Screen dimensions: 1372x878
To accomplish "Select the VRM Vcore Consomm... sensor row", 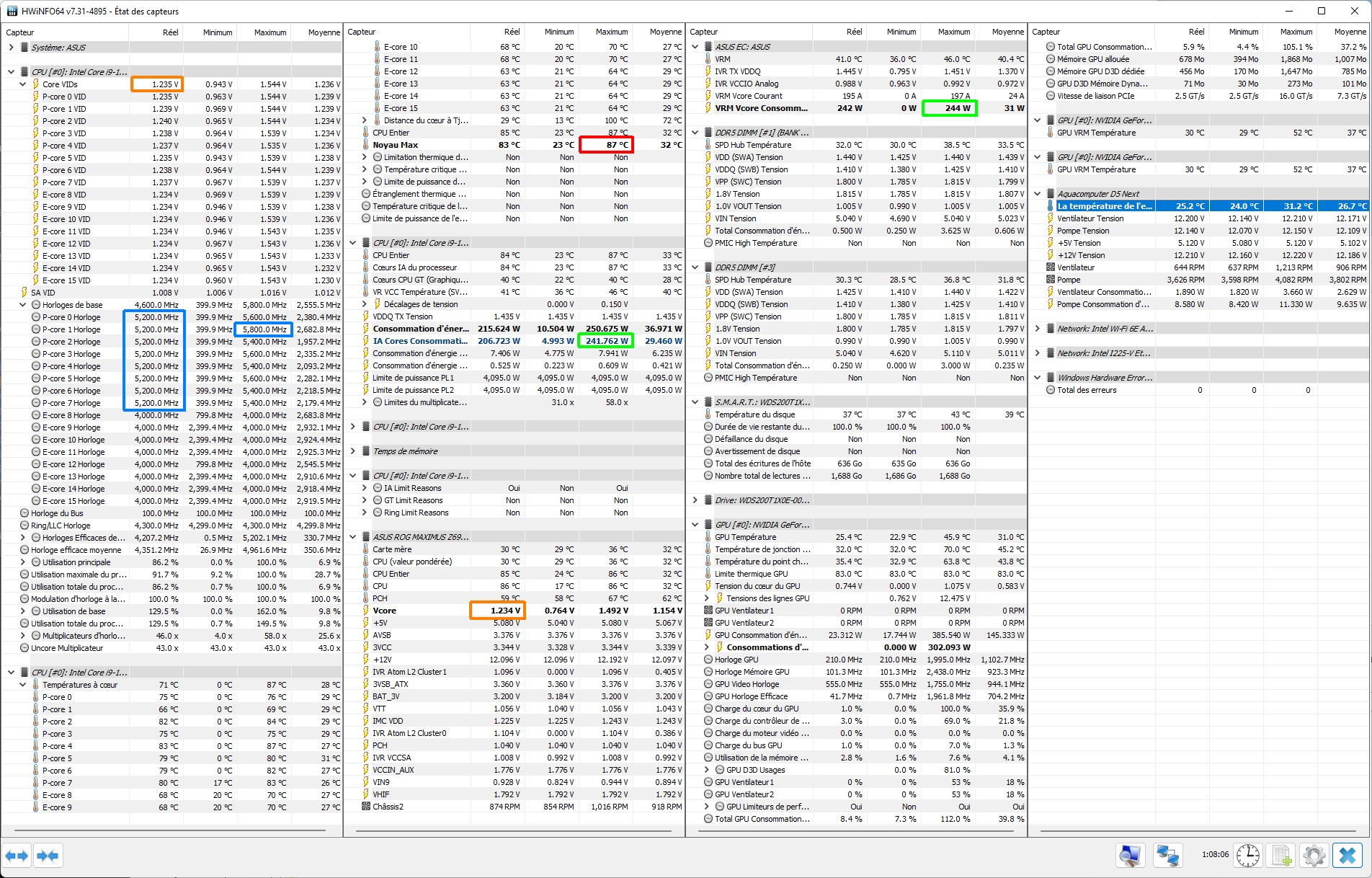I will coord(761,108).
